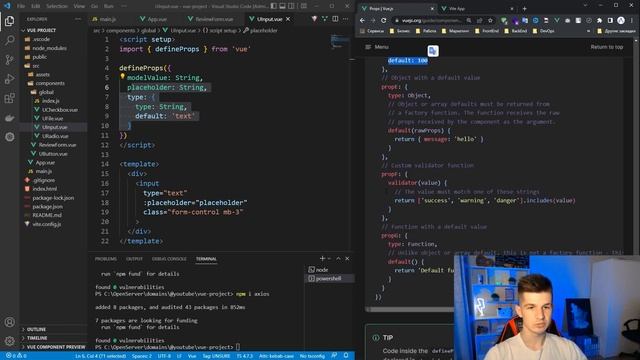Open the browser profile avatar

tap(621, 20)
